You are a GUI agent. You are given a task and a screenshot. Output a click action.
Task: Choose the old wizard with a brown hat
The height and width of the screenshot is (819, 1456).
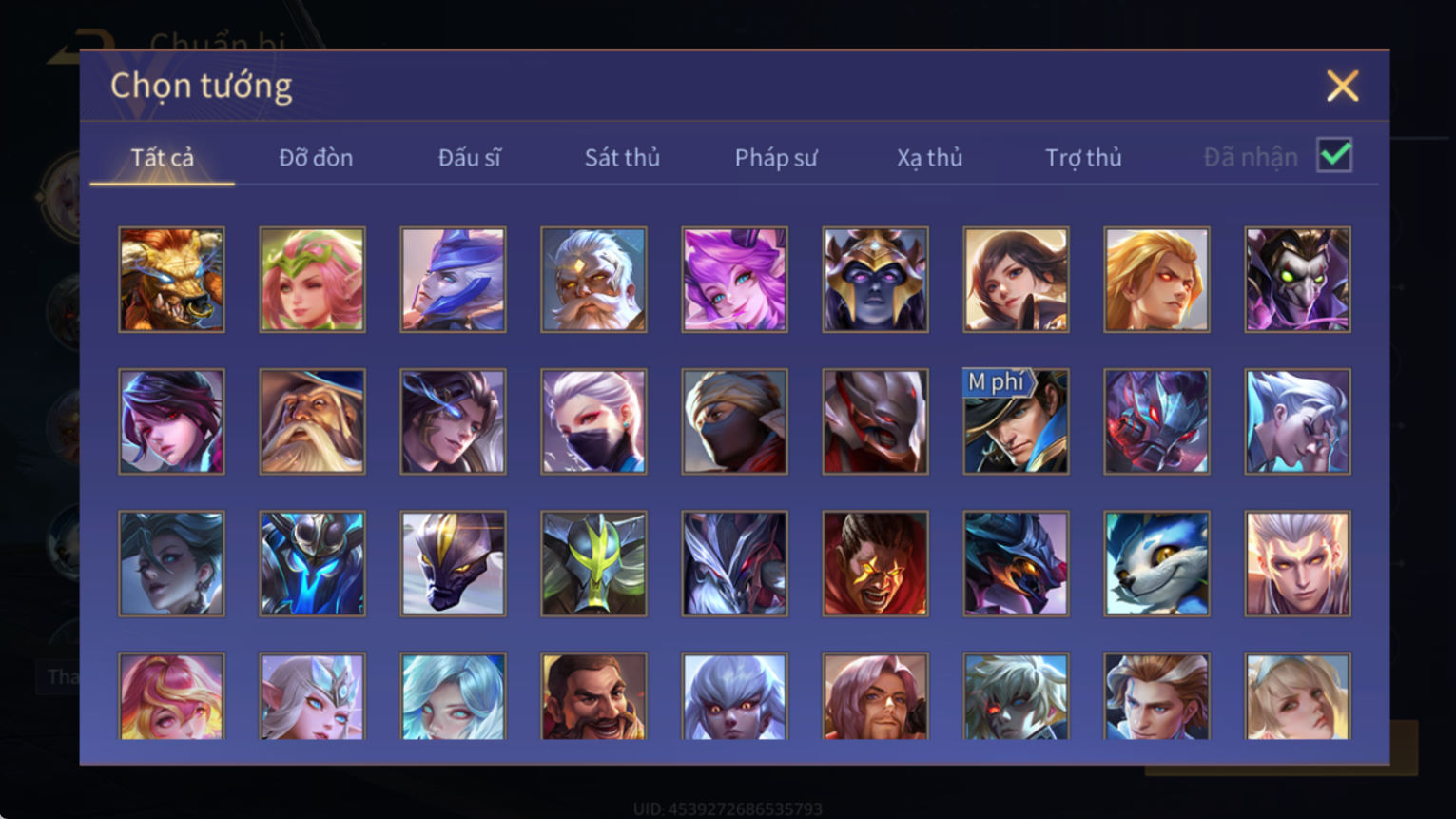312,421
